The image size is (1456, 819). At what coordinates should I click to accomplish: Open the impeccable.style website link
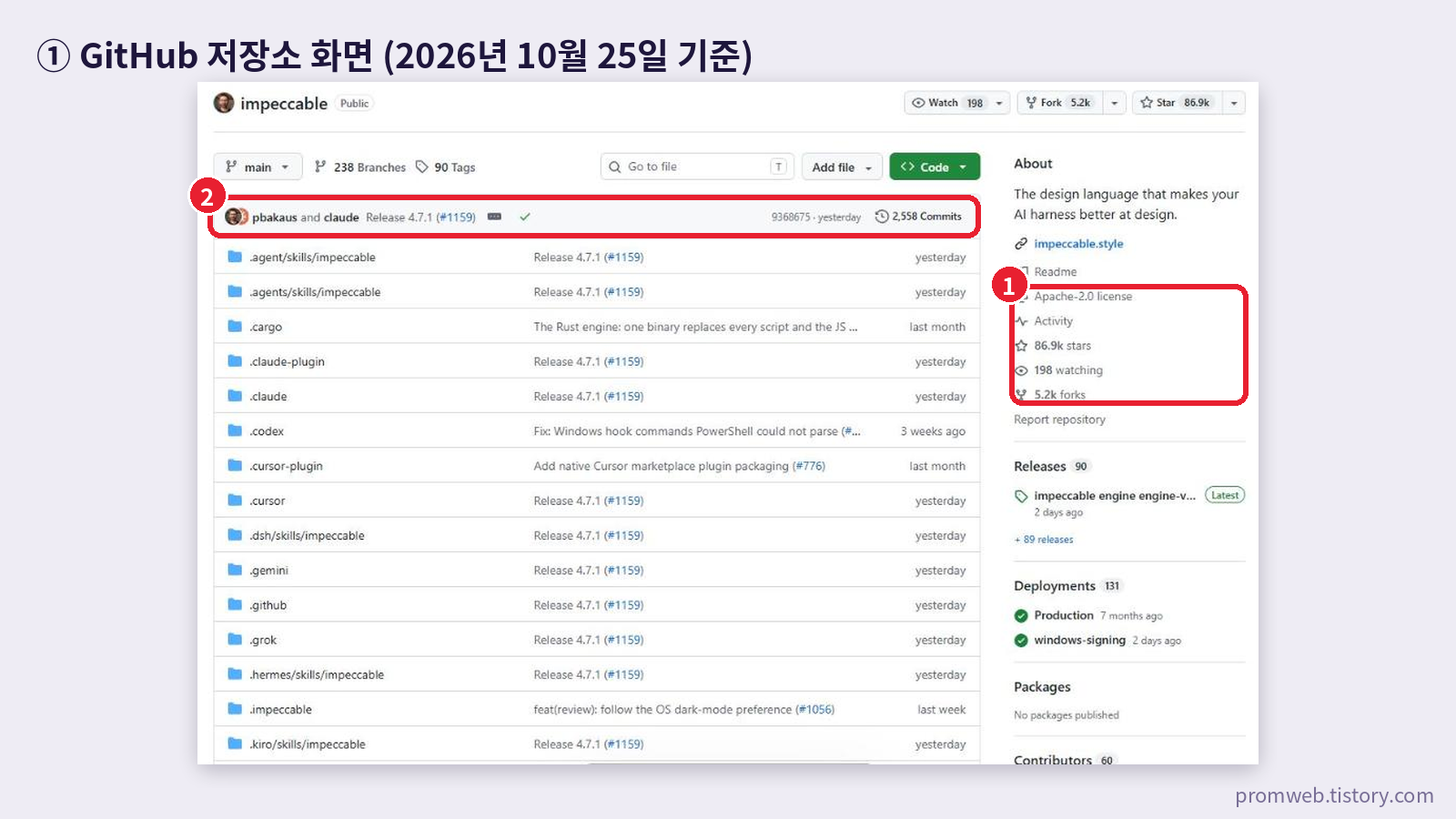1078,244
